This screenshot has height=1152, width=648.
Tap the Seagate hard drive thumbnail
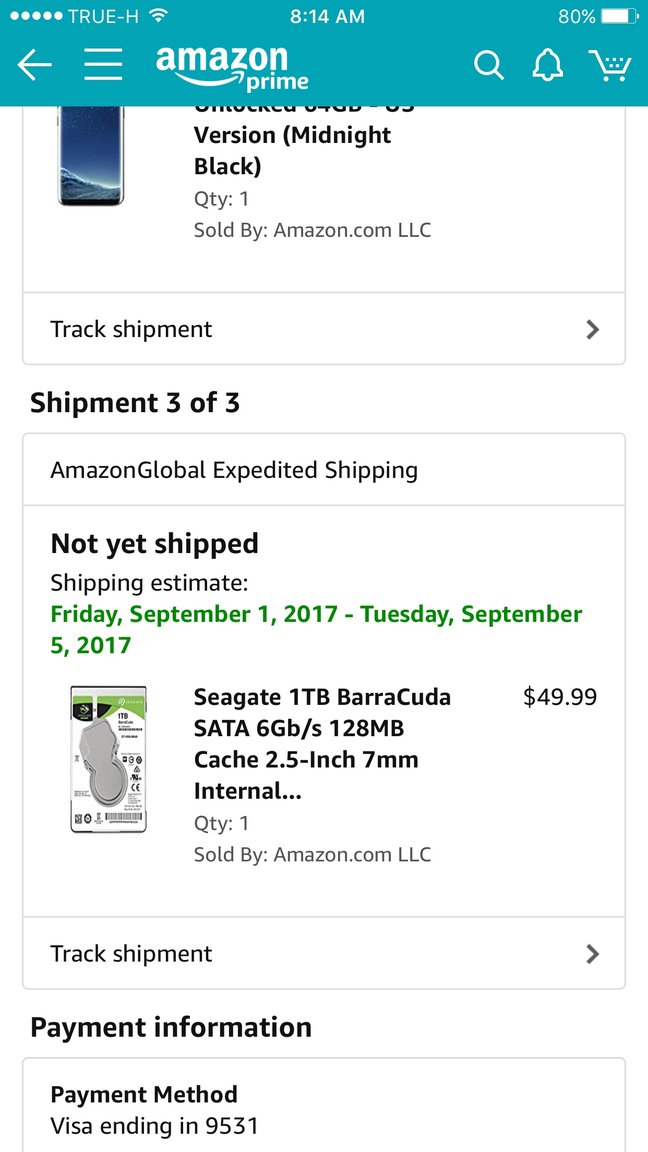(109, 759)
